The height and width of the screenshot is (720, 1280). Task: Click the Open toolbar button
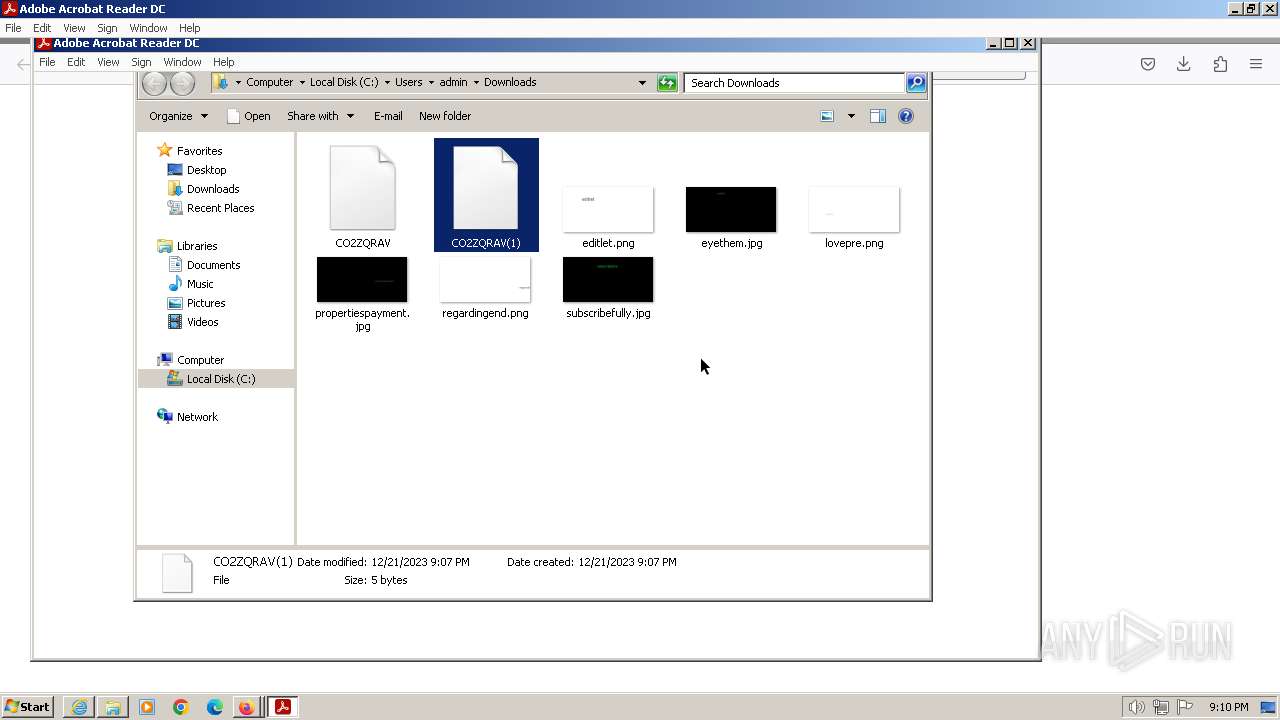pyautogui.click(x=249, y=116)
